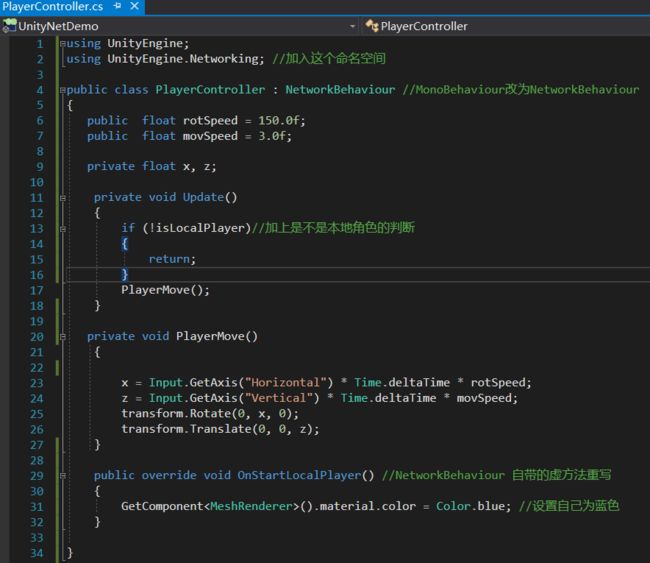
Task: Click line number 20 in the margin
Action: point(36,337)
